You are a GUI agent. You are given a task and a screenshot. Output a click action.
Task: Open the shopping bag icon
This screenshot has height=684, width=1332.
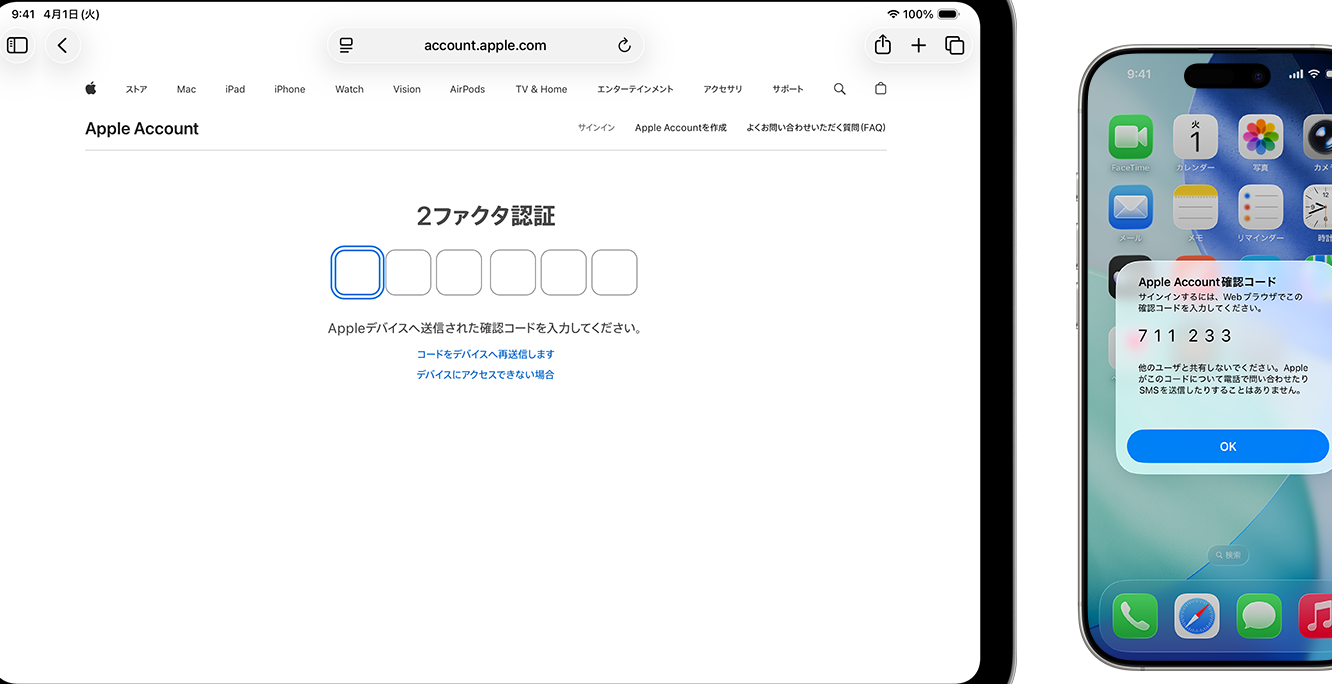tap(881, 88)
